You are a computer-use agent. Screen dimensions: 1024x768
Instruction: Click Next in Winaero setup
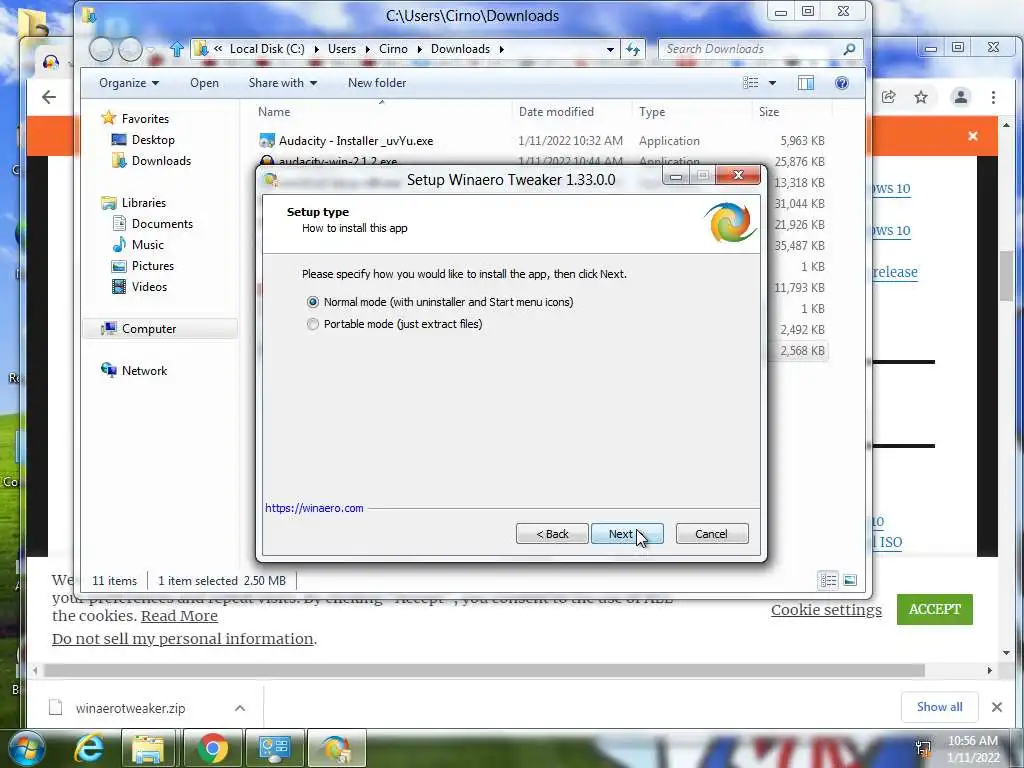[x=627, y=534]
